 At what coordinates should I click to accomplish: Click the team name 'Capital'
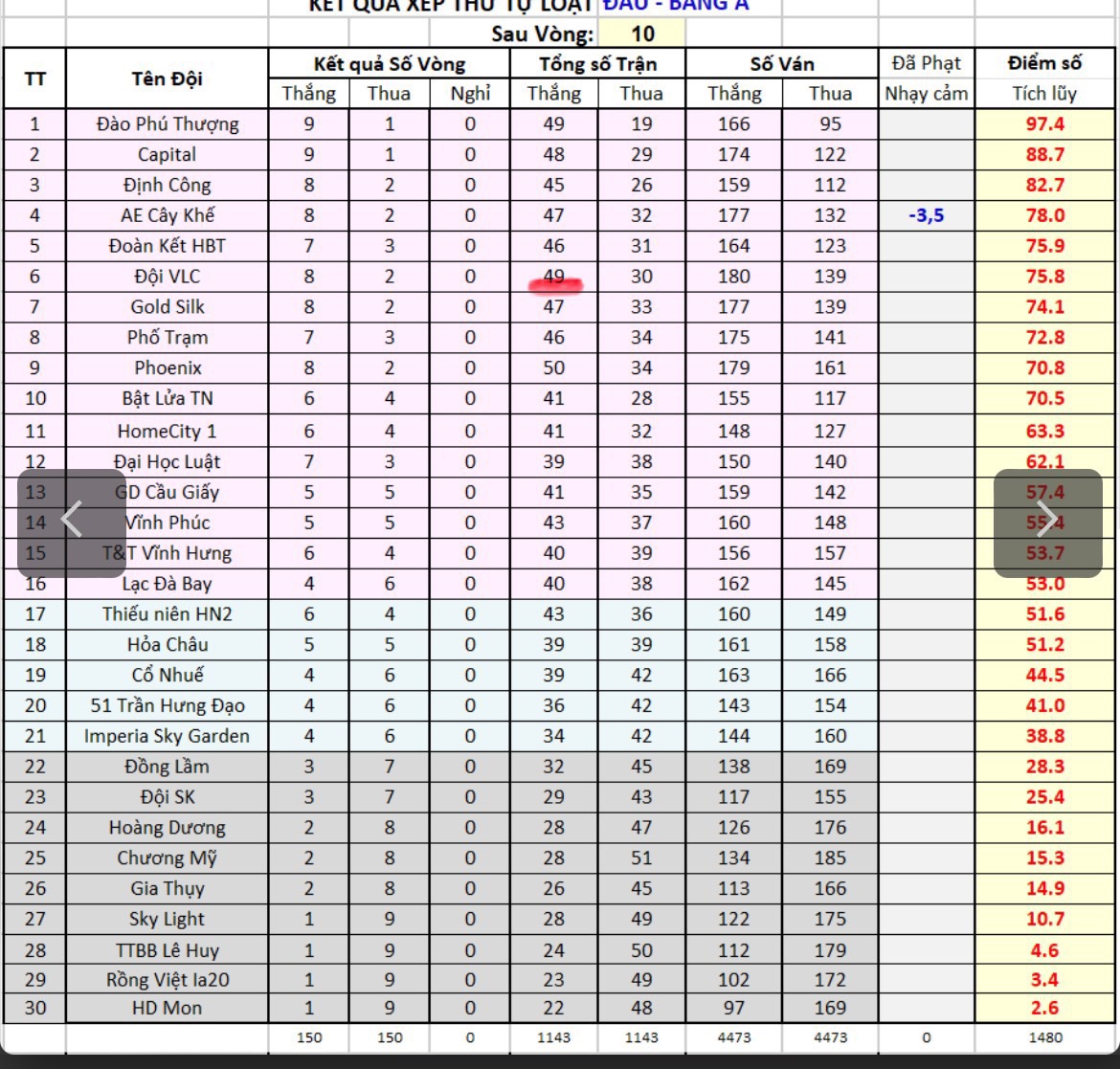[x=168, y=155]
